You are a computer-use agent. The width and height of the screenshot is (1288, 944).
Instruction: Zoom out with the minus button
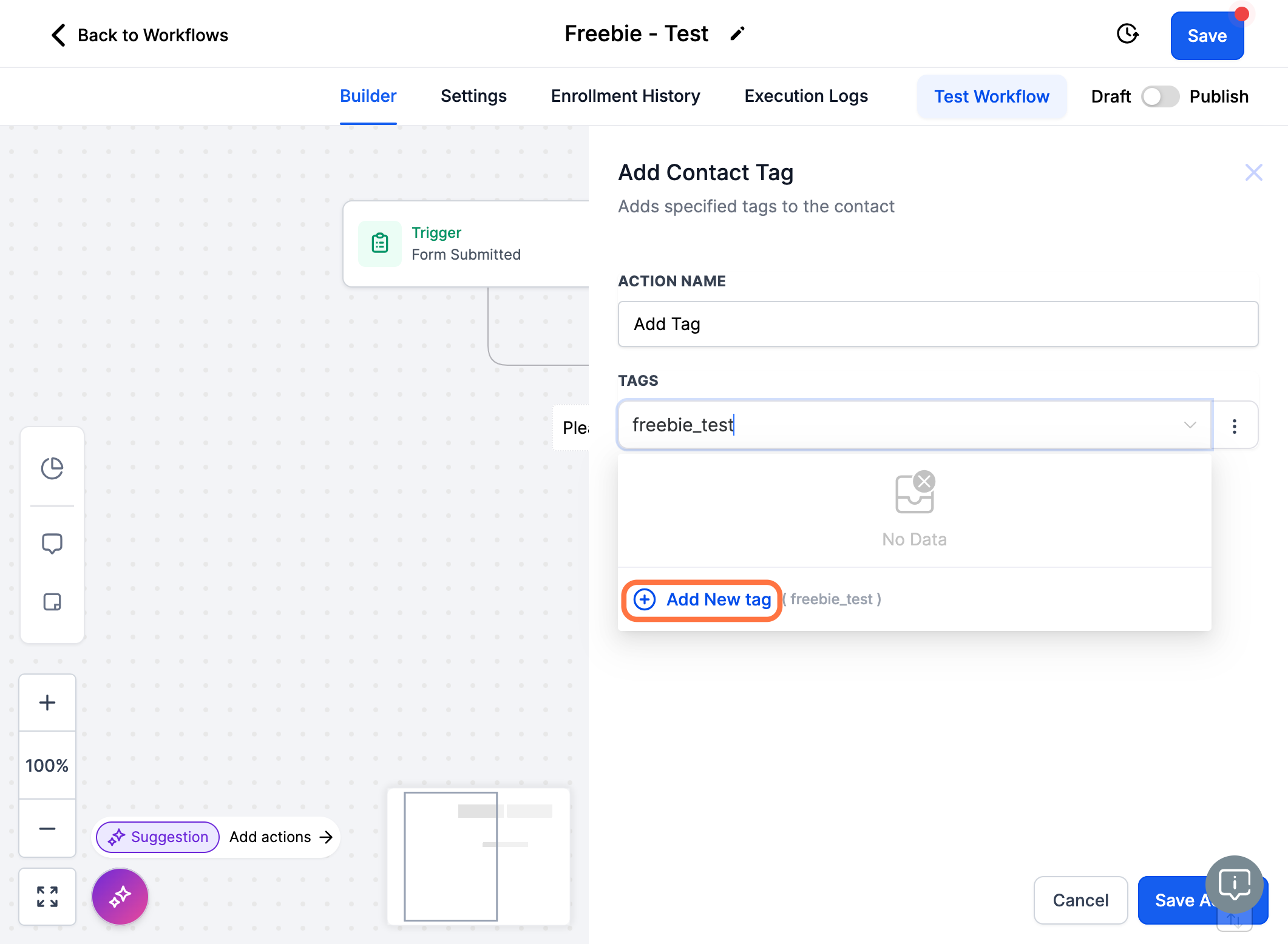coord(47,828)
